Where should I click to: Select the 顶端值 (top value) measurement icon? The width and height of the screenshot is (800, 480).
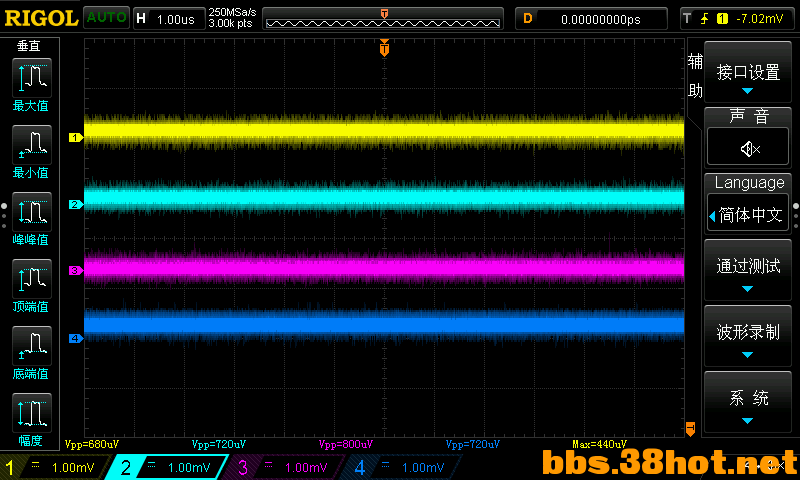point(32,279)
